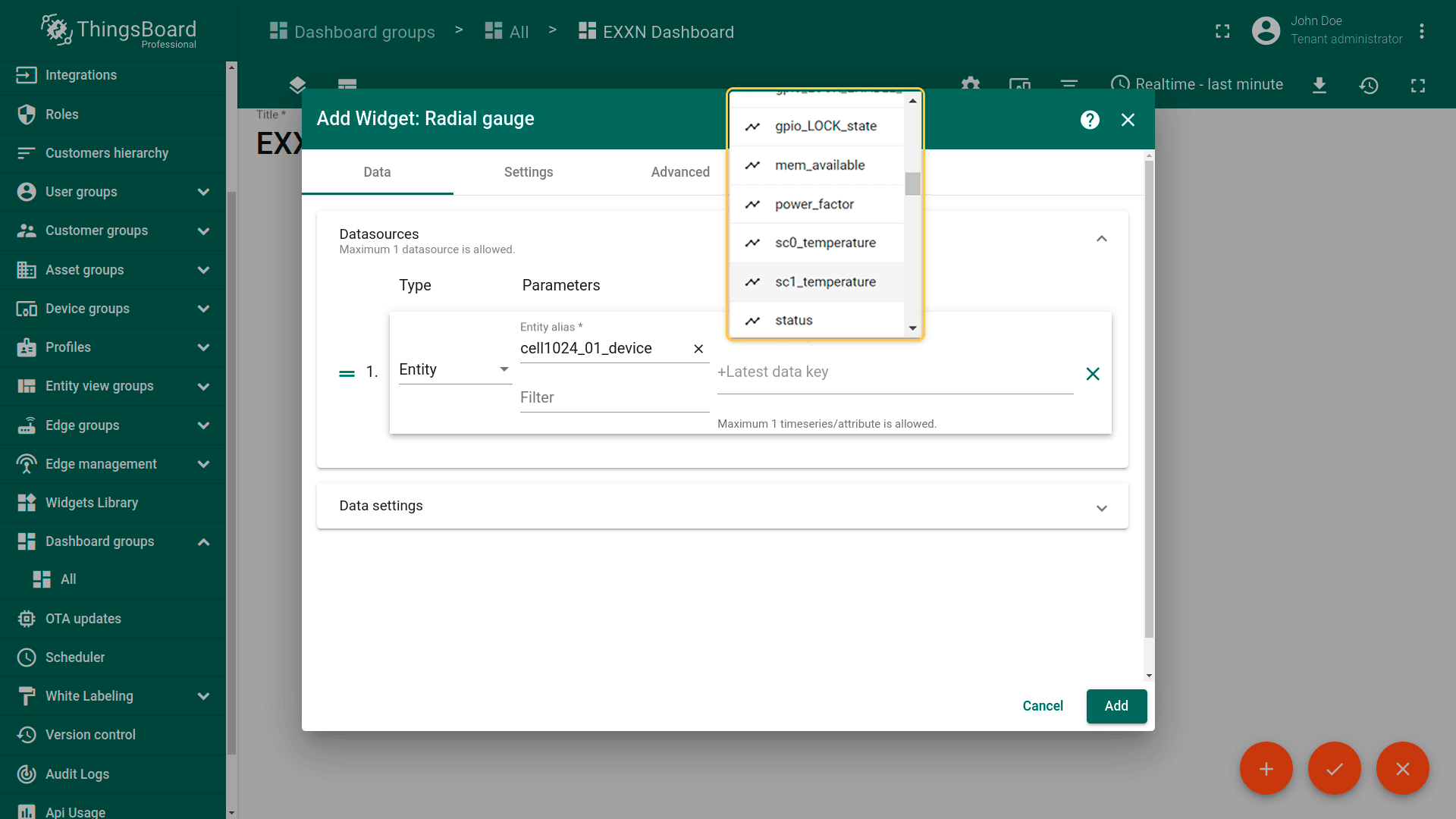Switch to the Settings tab
Screen dimensions: 1456x819
[x=529, y=172]
